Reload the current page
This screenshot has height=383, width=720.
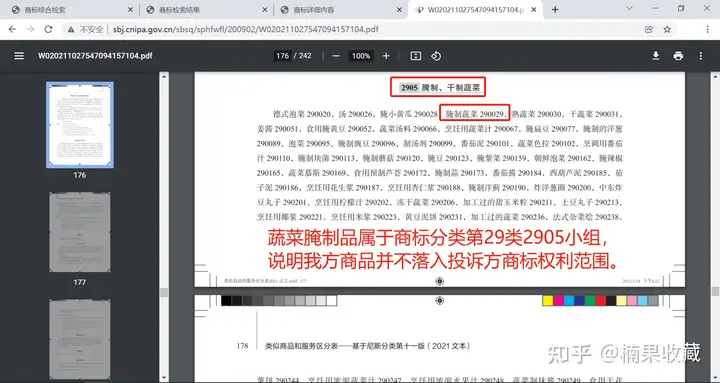pos(48,29)
